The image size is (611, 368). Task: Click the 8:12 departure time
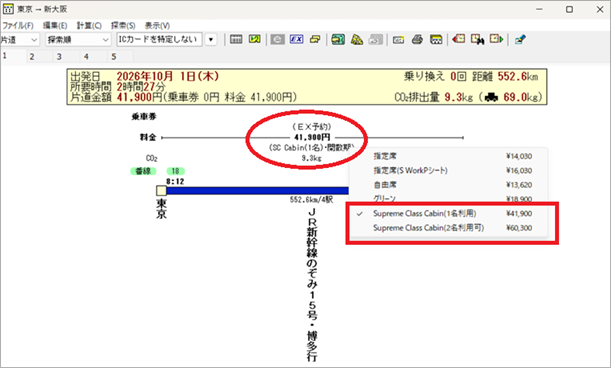175,182
